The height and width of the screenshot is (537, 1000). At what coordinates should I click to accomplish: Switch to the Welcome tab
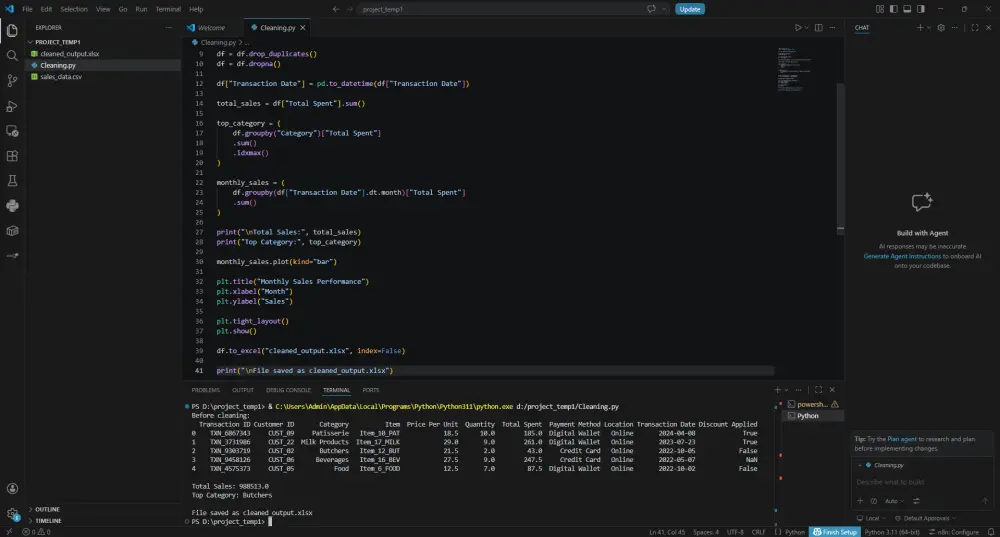pos(211,27)
